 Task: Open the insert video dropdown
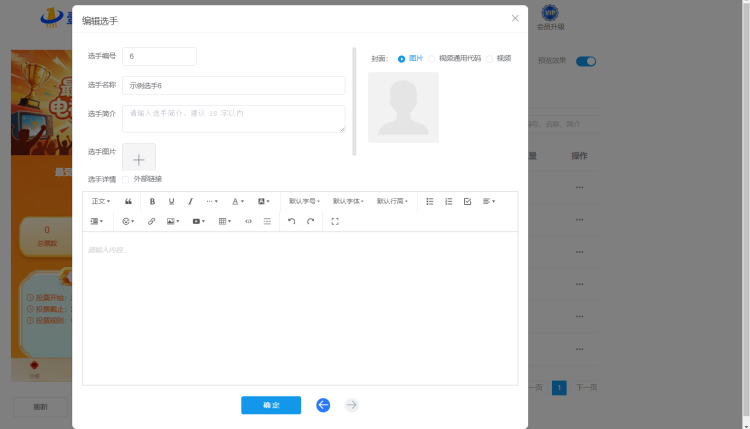199,221
